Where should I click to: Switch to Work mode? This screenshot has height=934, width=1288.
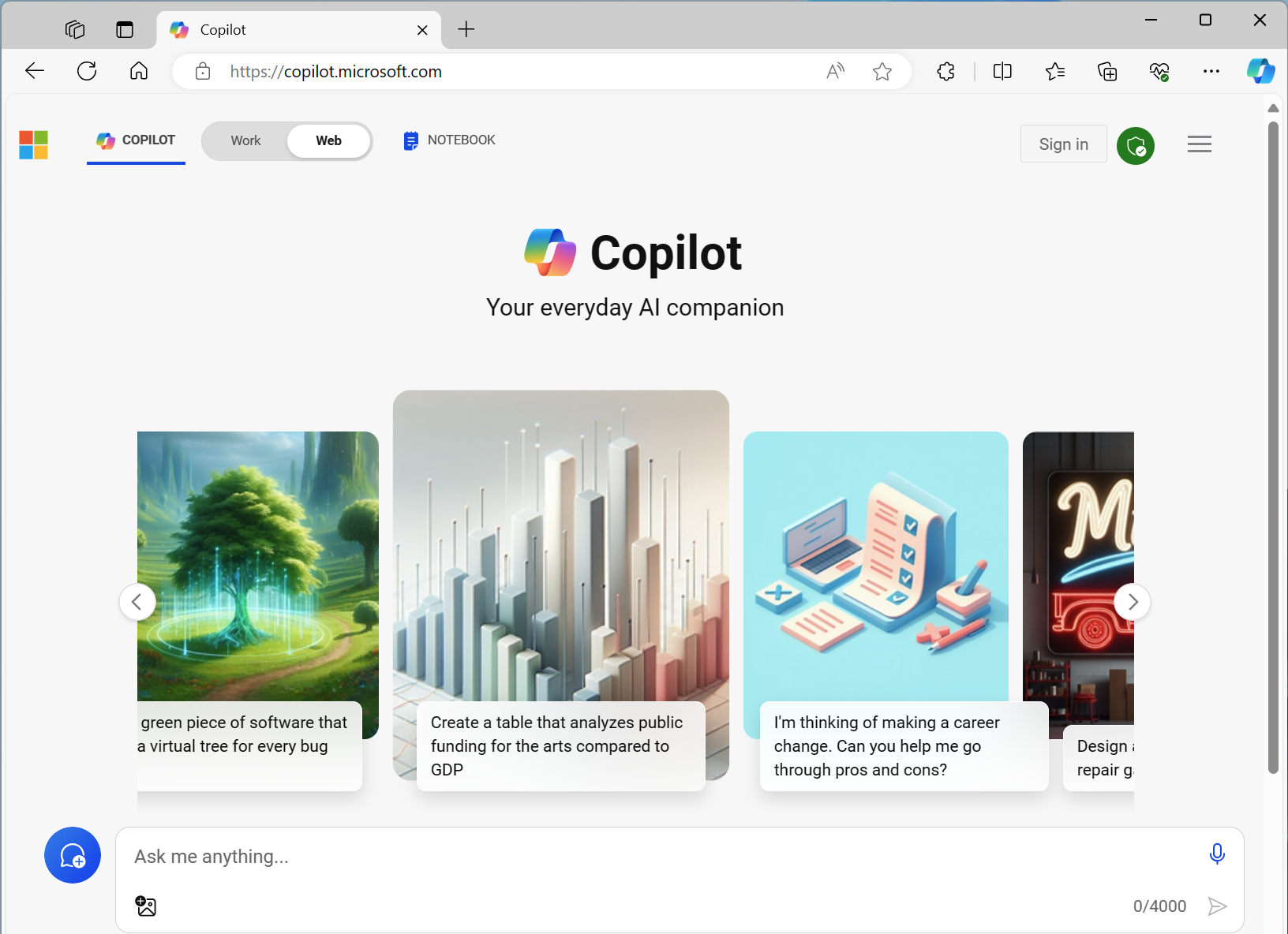[245, 141]
